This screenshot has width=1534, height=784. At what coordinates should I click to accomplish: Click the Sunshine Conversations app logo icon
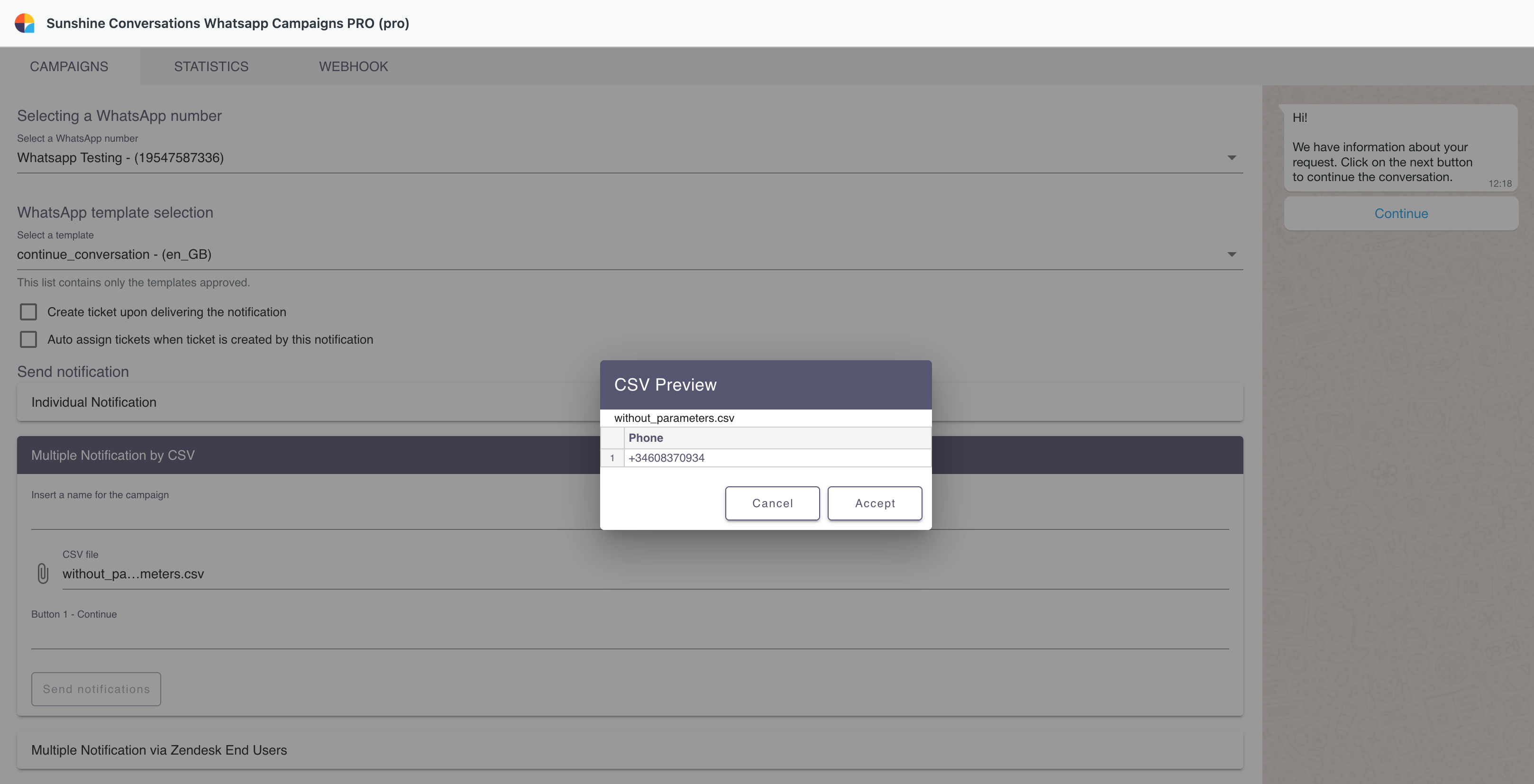pos(25,23)
